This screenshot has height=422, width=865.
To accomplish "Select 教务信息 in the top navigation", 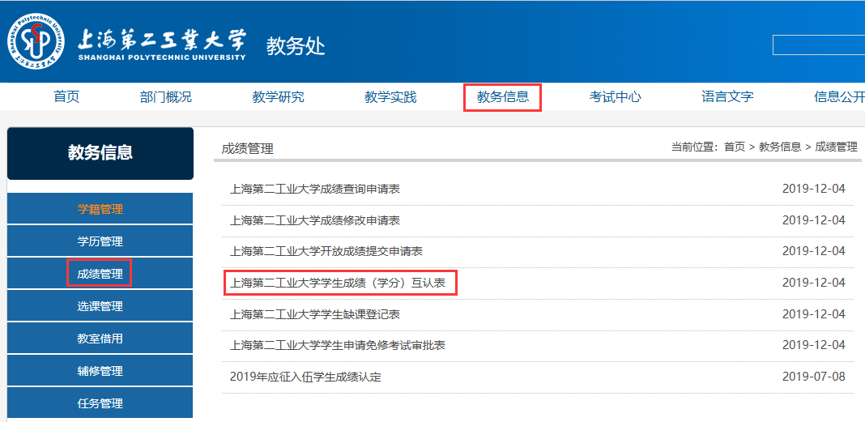I will pyautogui.click(x=503, y=97).
